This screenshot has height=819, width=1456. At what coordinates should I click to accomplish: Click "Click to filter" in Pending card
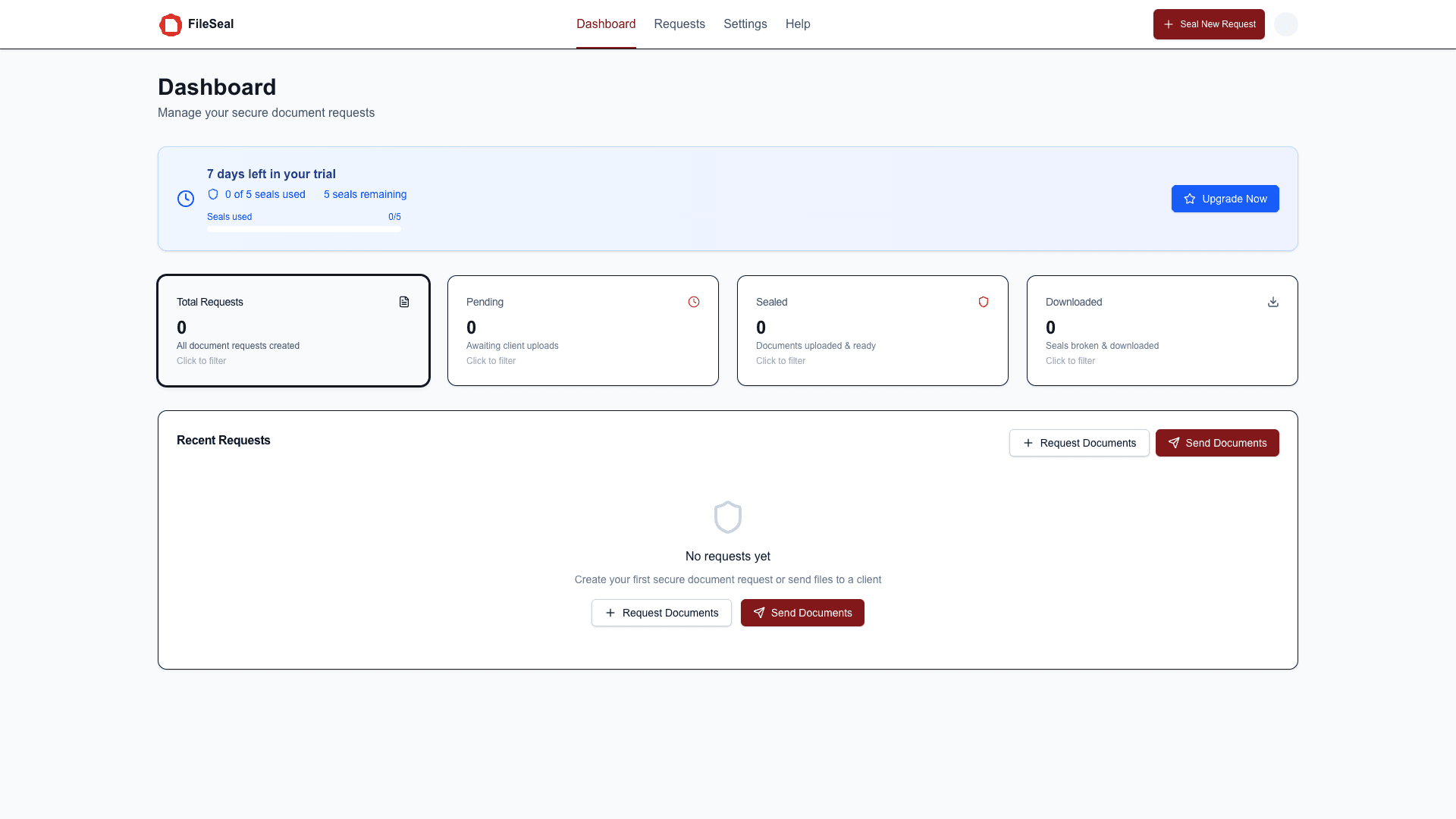[x=491, y=361]
